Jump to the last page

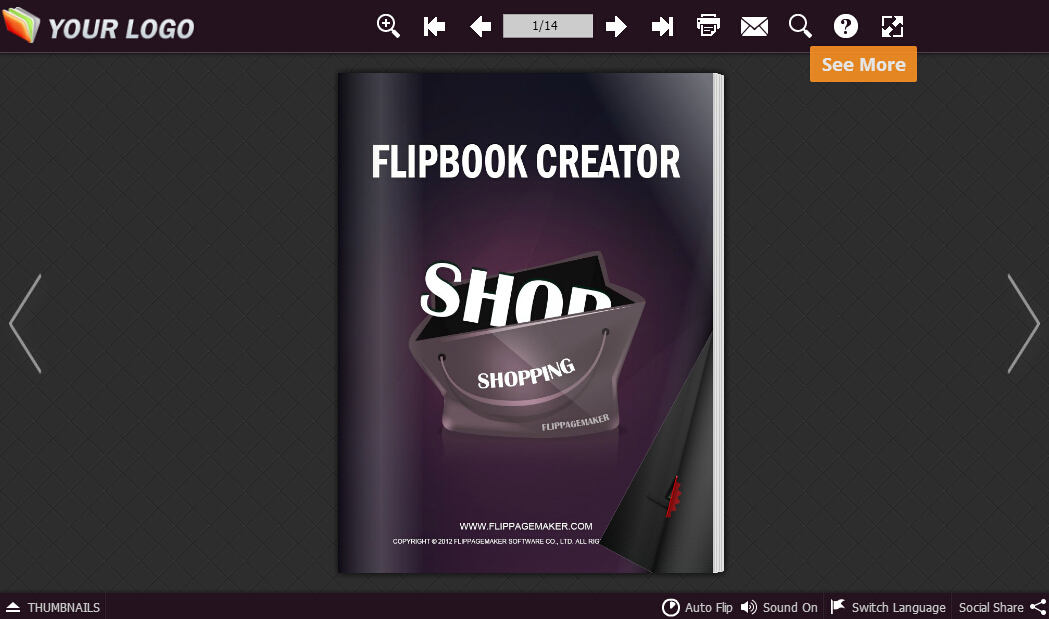pos(662,27)
